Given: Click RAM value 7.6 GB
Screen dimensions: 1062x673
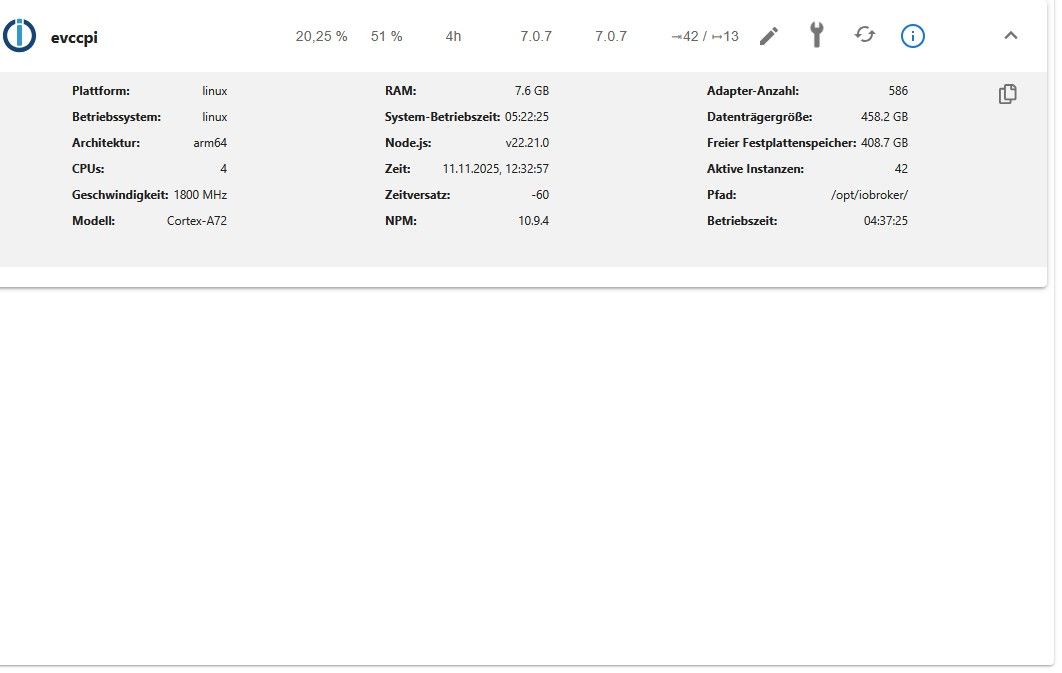Looking at the screenshot, I should click(532, 91).
